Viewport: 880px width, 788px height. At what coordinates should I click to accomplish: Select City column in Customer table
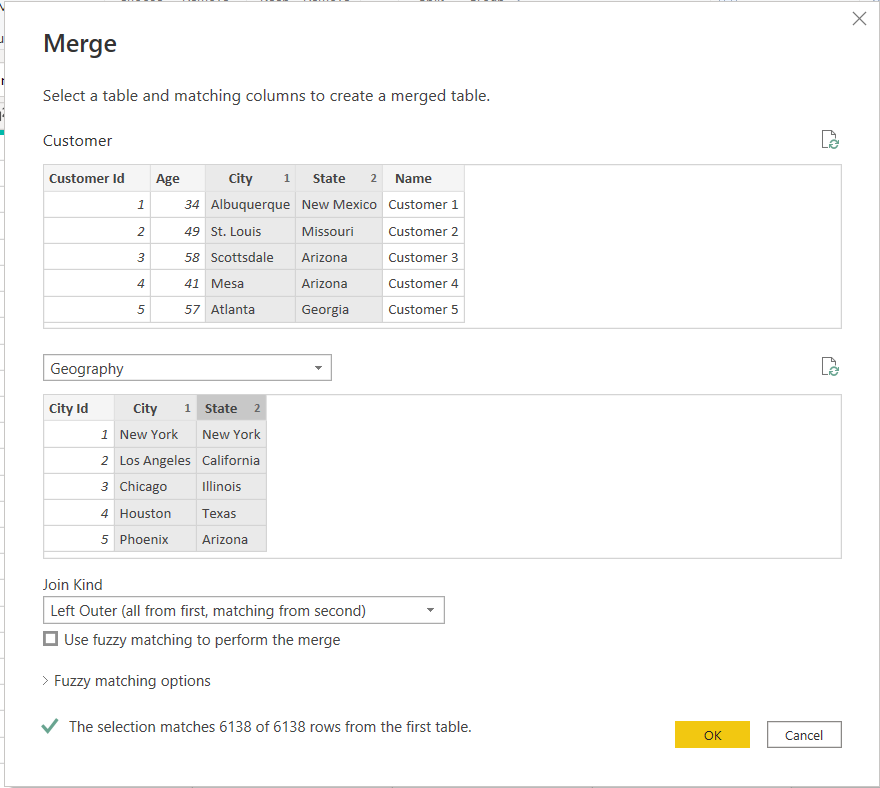tap(250, 178)
